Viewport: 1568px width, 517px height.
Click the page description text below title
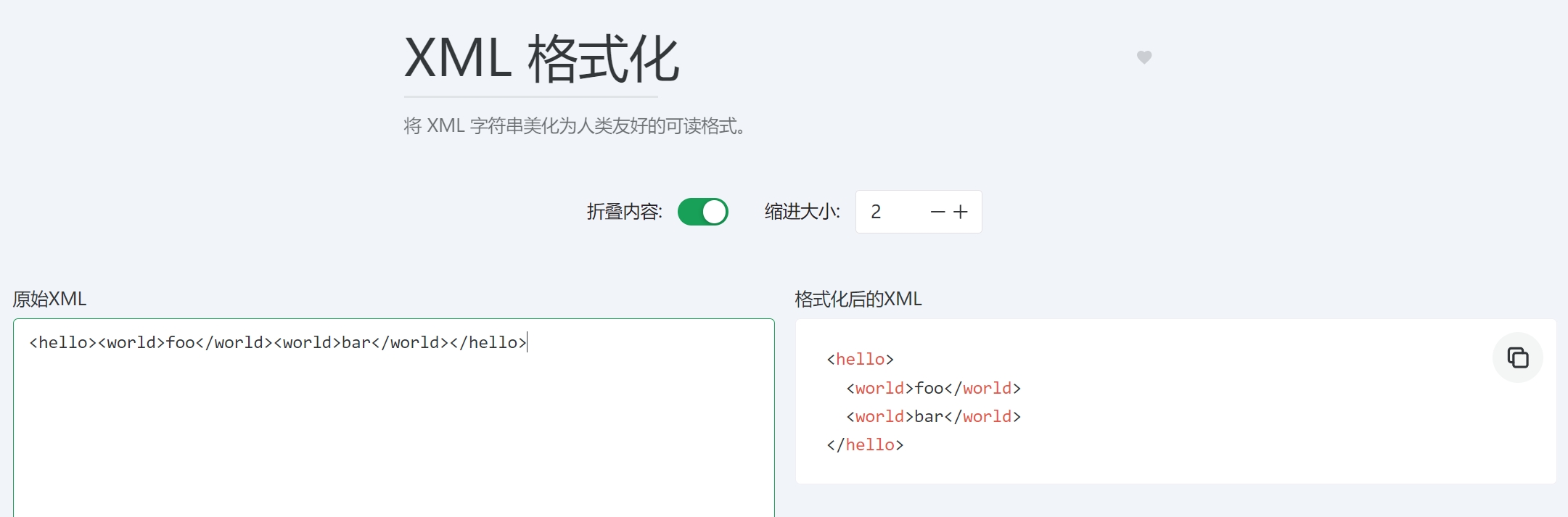tap(575, 126)
